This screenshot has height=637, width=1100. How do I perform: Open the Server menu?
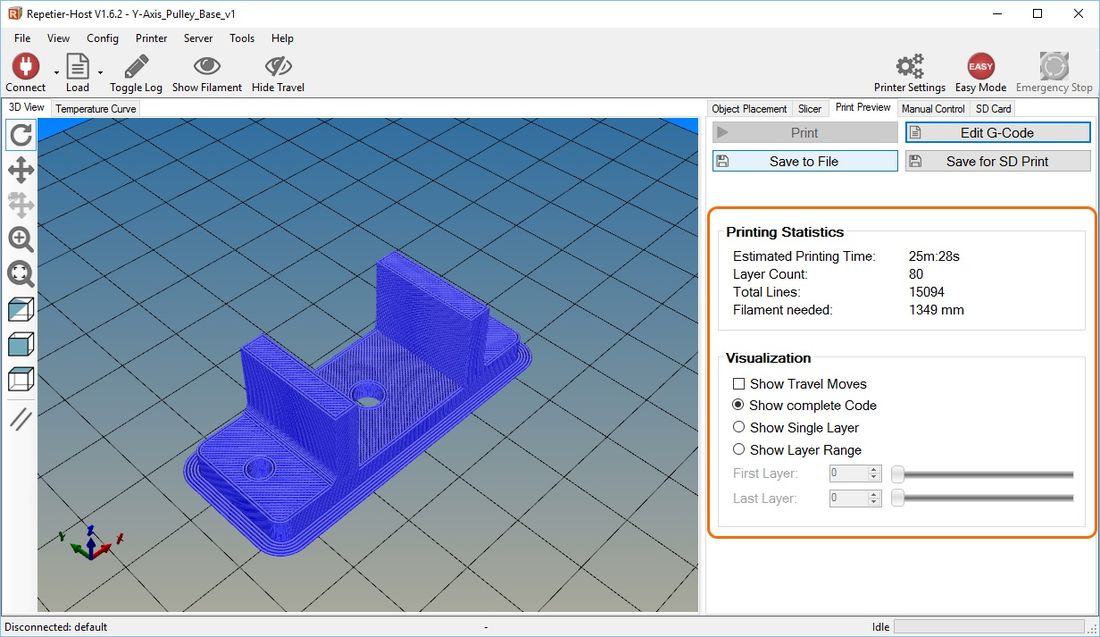pyautogui.click(x=198, y=38)
